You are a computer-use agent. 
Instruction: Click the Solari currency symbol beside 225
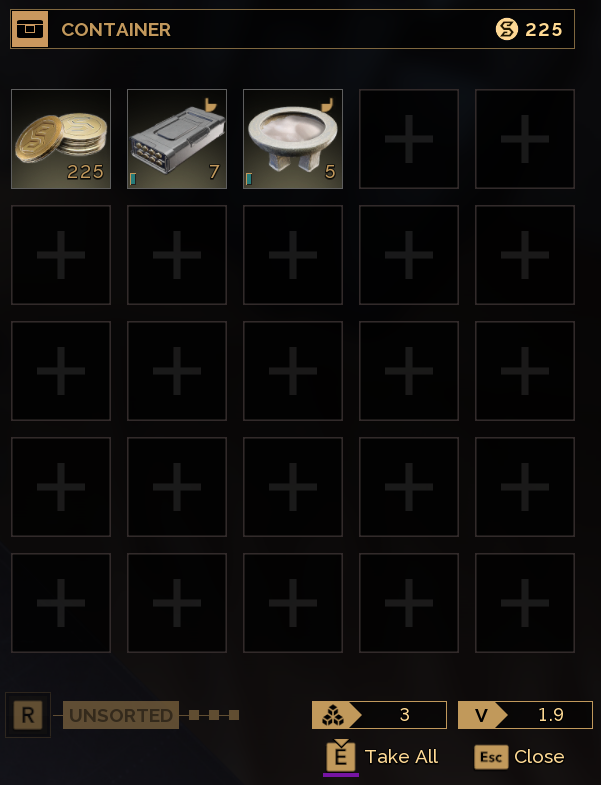506,29
